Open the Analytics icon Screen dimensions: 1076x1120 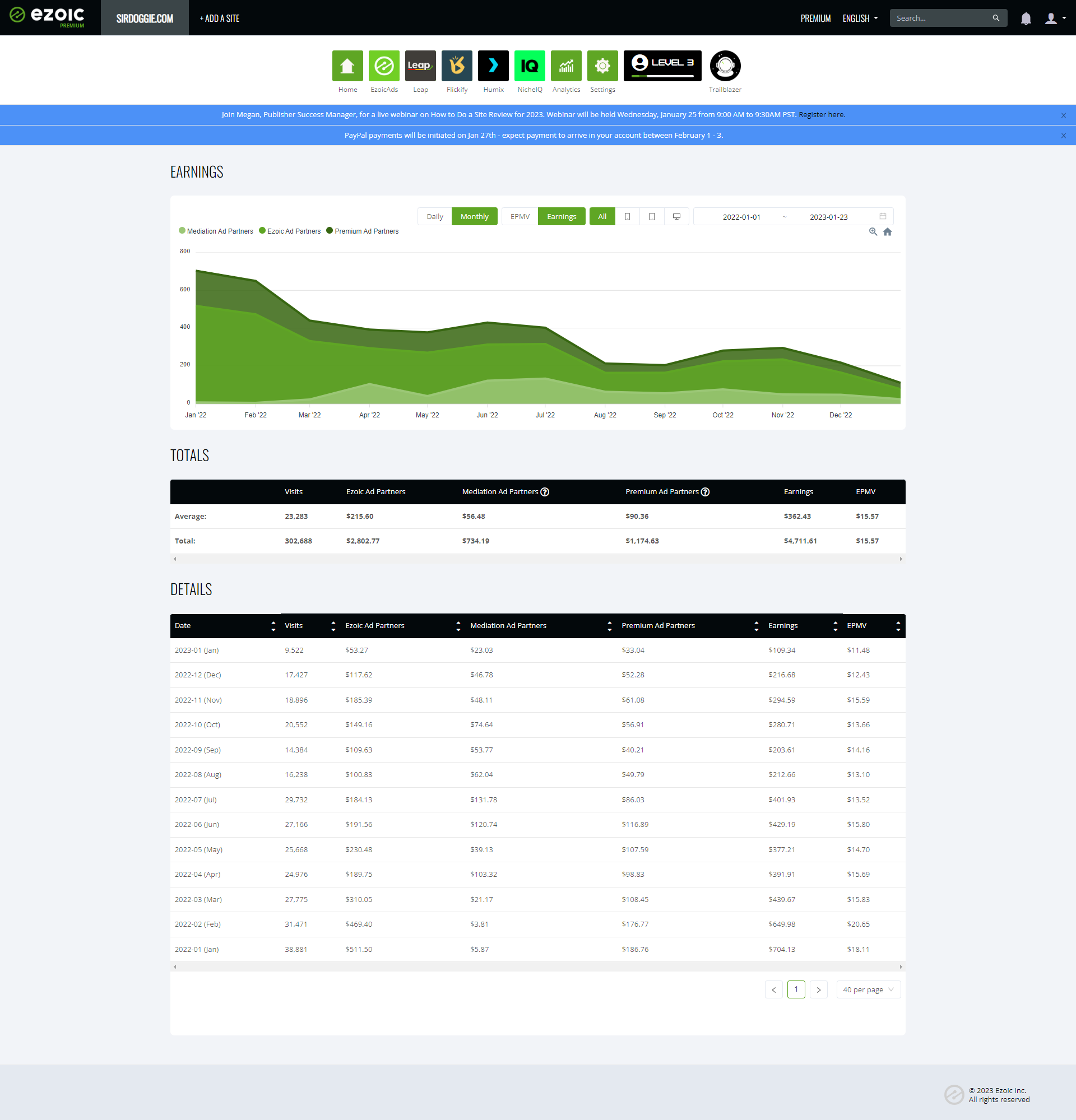tap(566, 66)
